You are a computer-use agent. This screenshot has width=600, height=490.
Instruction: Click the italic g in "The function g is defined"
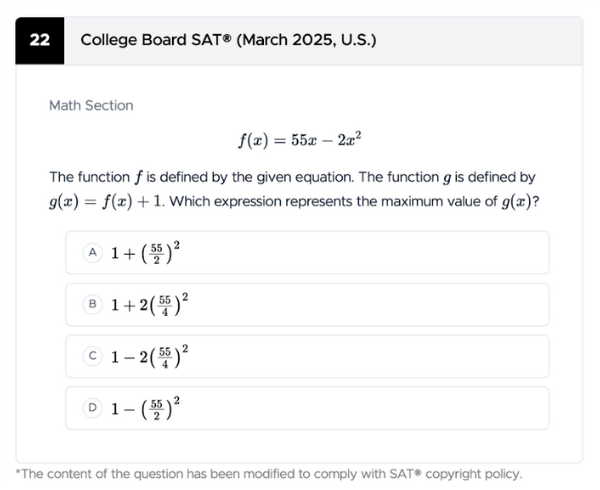coord(447,178)
